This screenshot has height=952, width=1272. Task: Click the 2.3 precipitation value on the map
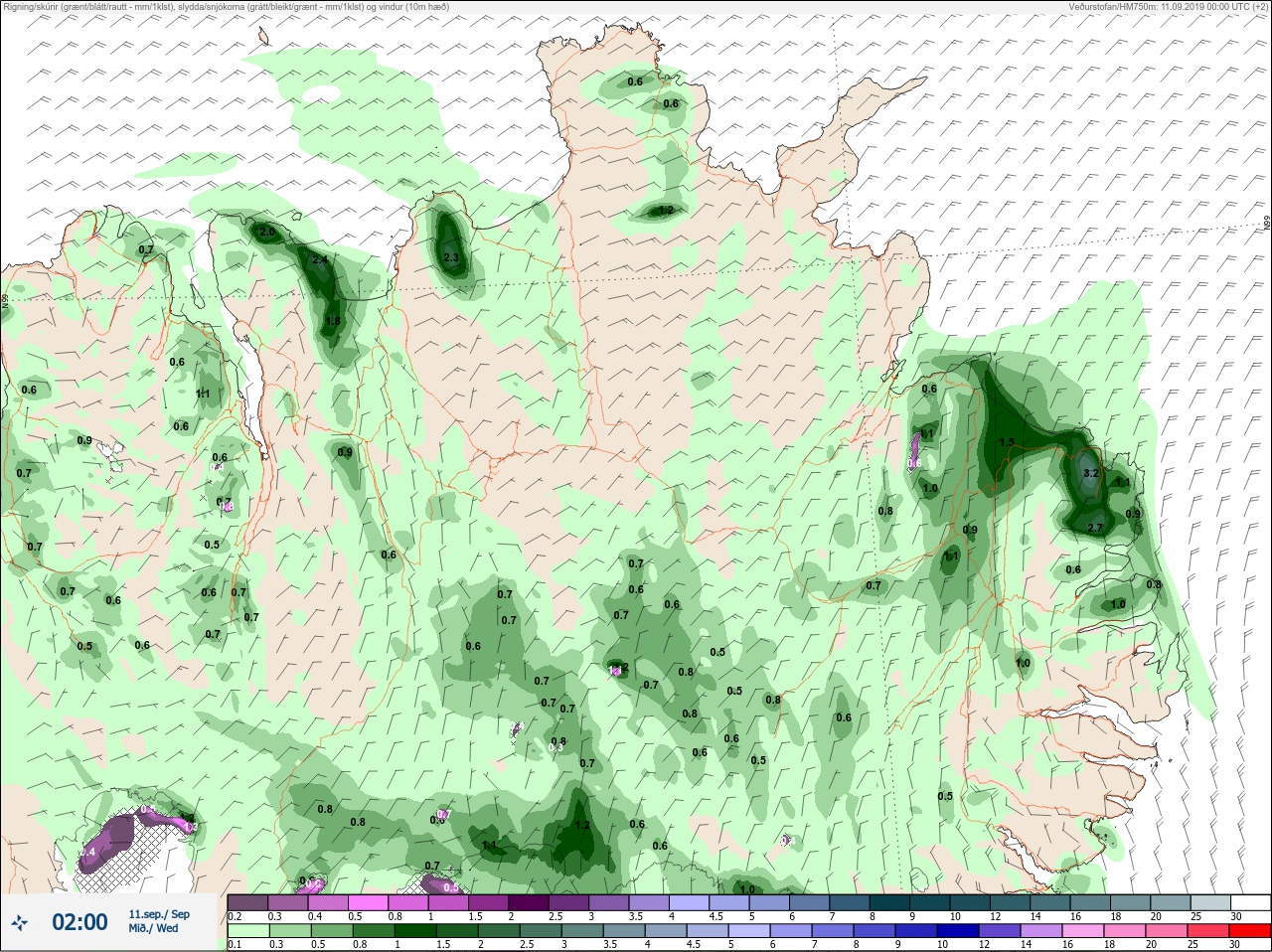[451, 257]
